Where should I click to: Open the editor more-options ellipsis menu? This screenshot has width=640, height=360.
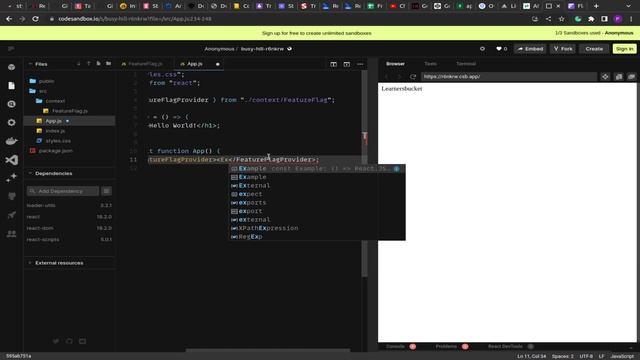tap(360, 64)
